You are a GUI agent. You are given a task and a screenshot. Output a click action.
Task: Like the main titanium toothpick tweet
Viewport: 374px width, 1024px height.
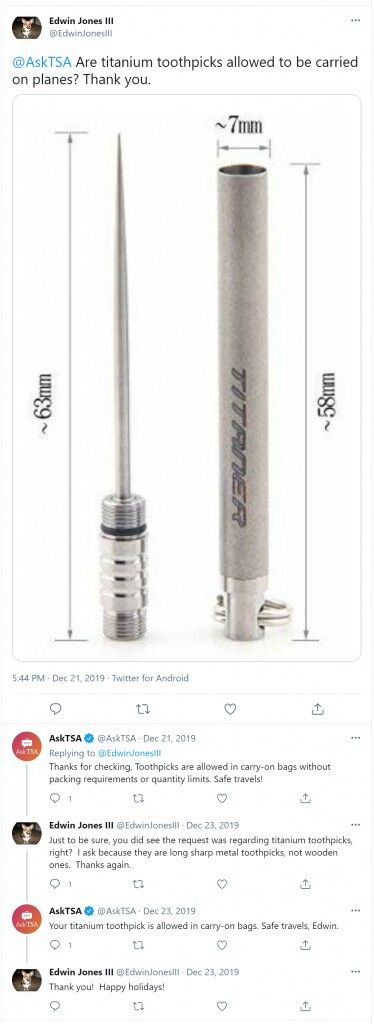pos(230,709)
